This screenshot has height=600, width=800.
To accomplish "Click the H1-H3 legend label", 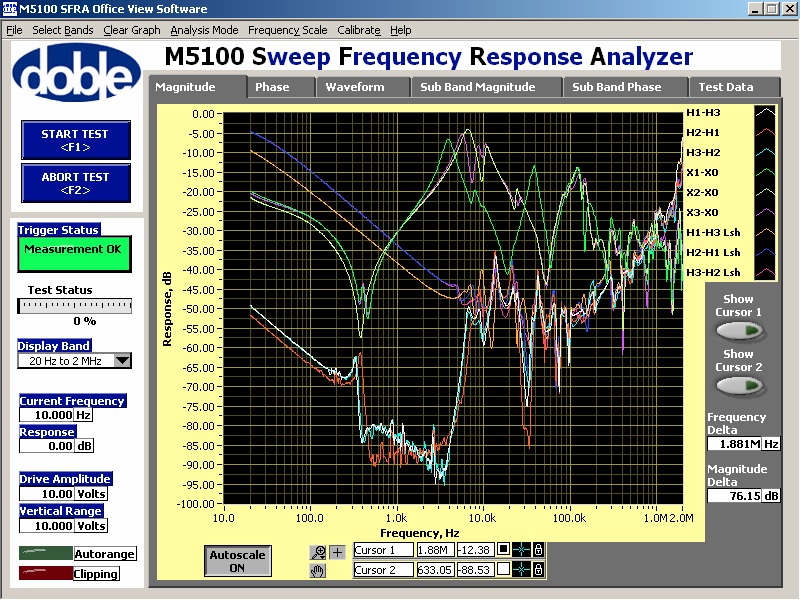I will coord(703,113).
